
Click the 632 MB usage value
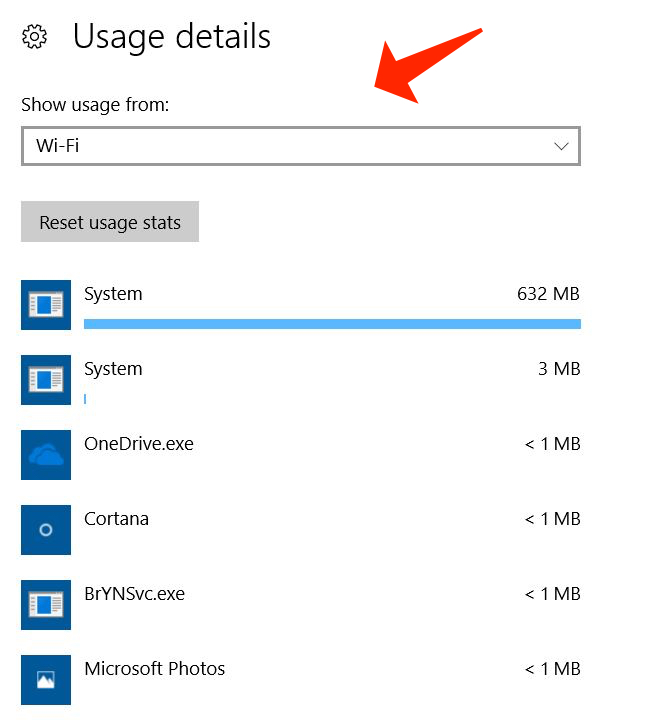coord(548,294)
